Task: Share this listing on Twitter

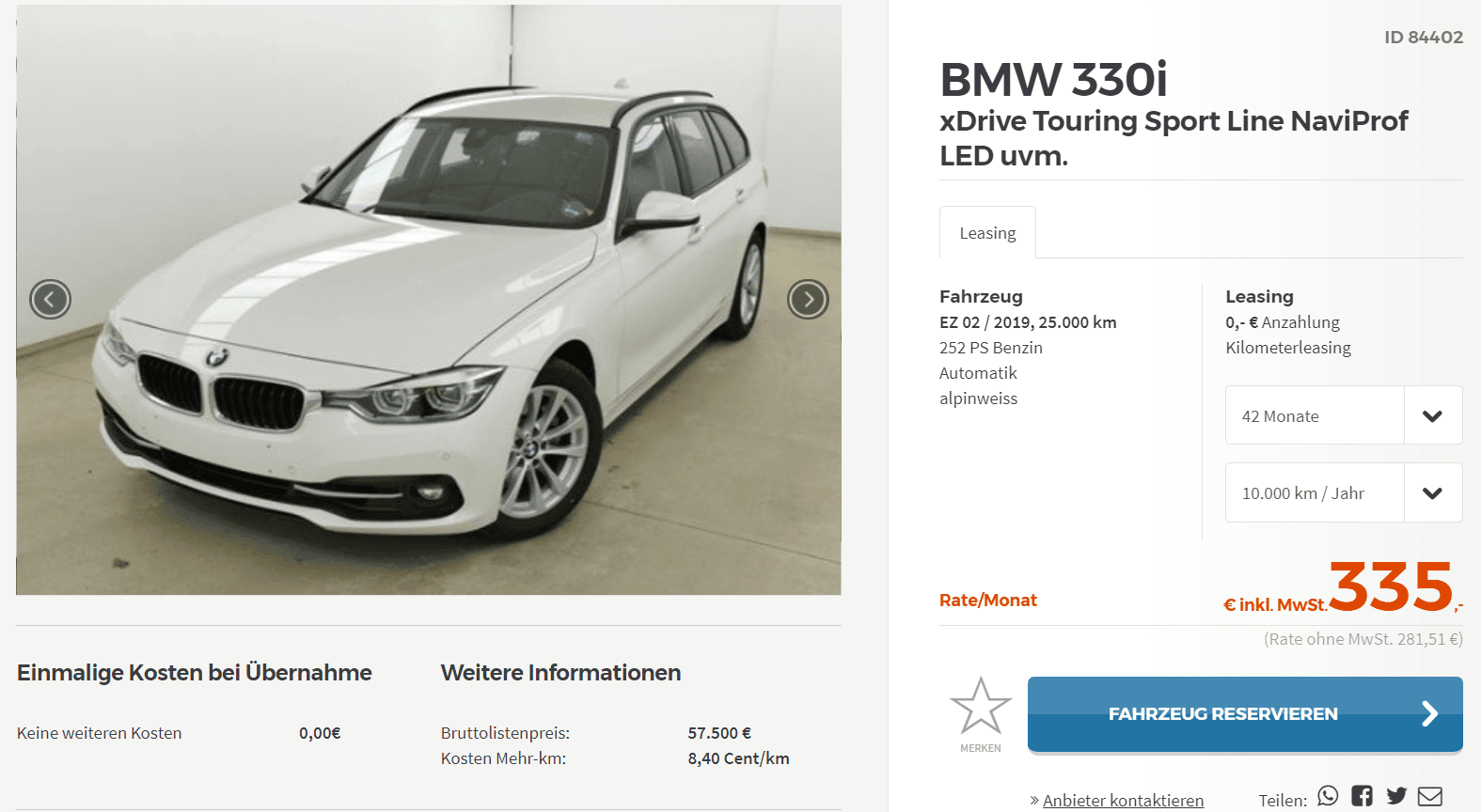Action: click(x=1396, y=796)
